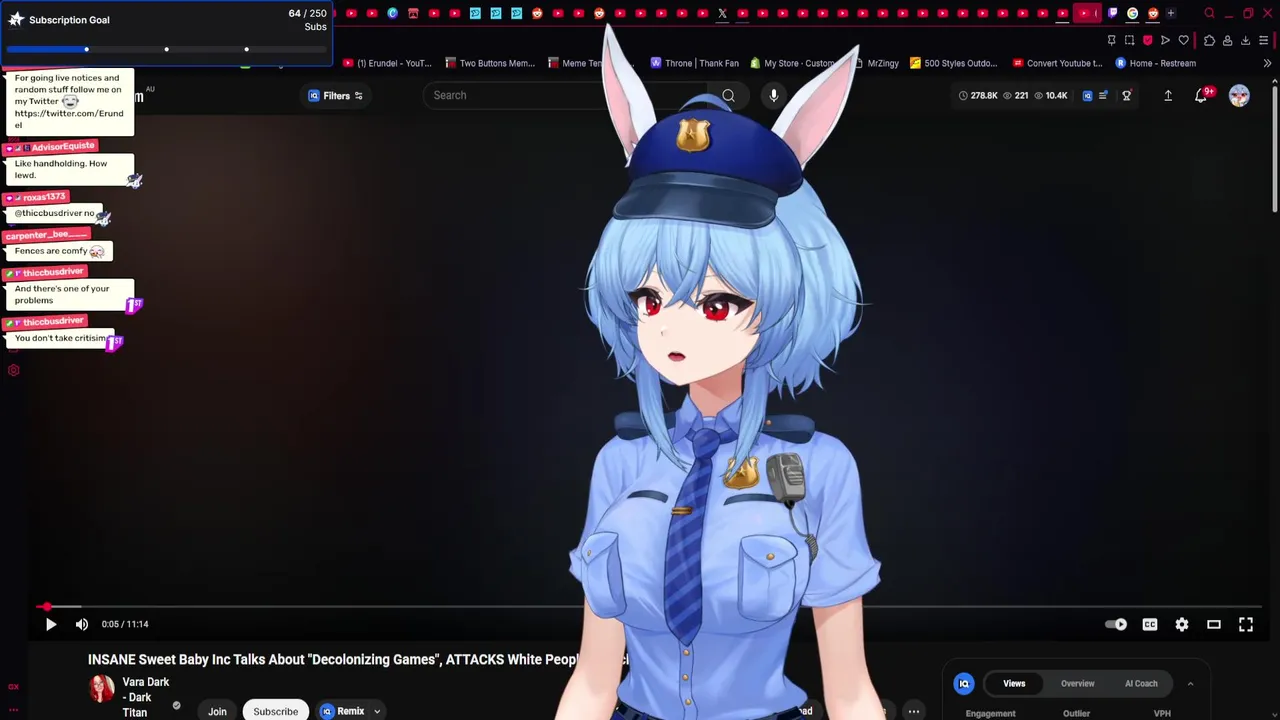Collapse the vidIQ panel with the chevron
1280x720 pixels.
pos(1190,684)
